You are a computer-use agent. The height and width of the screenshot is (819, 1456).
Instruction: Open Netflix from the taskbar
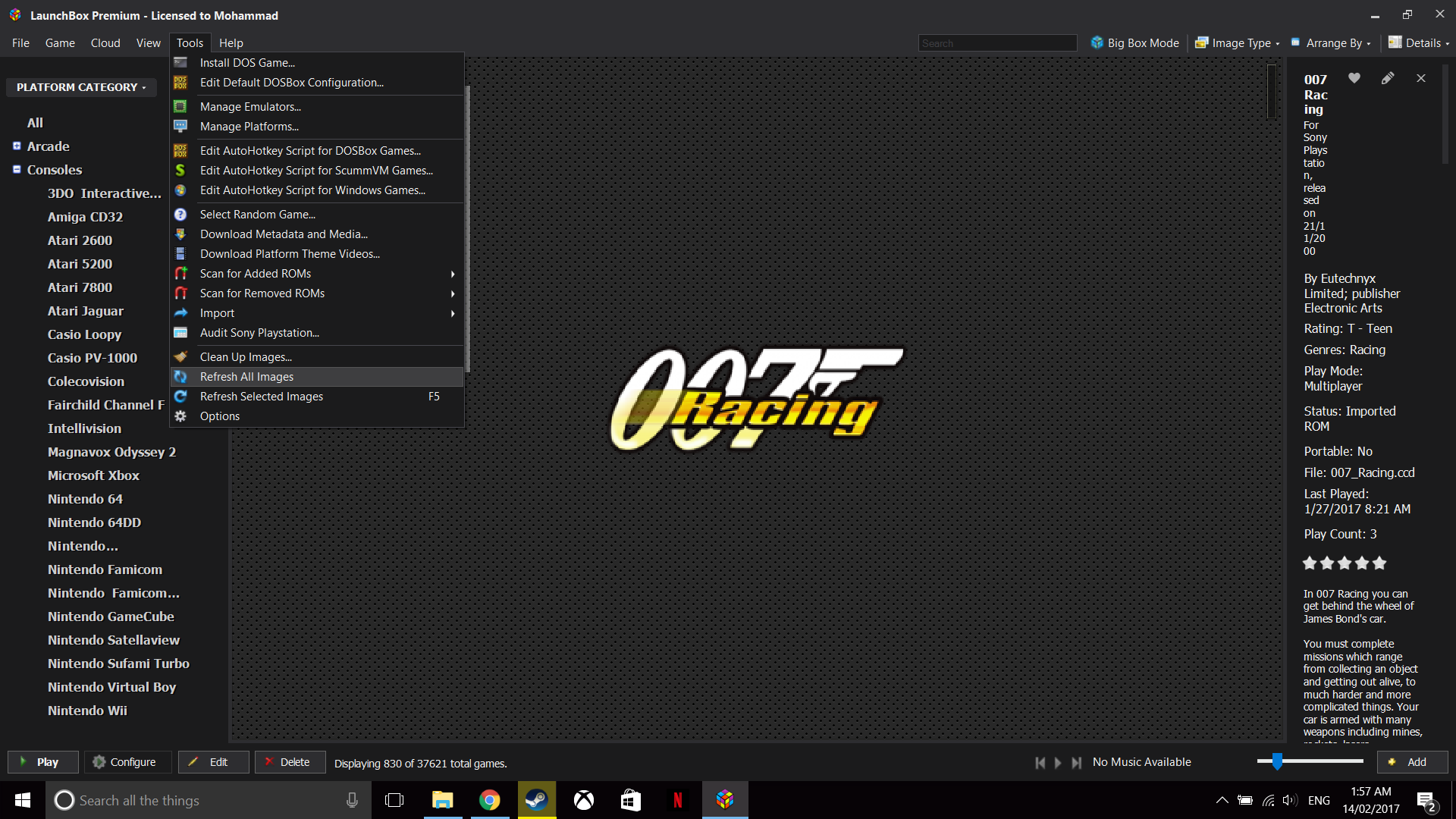point(678,800)
